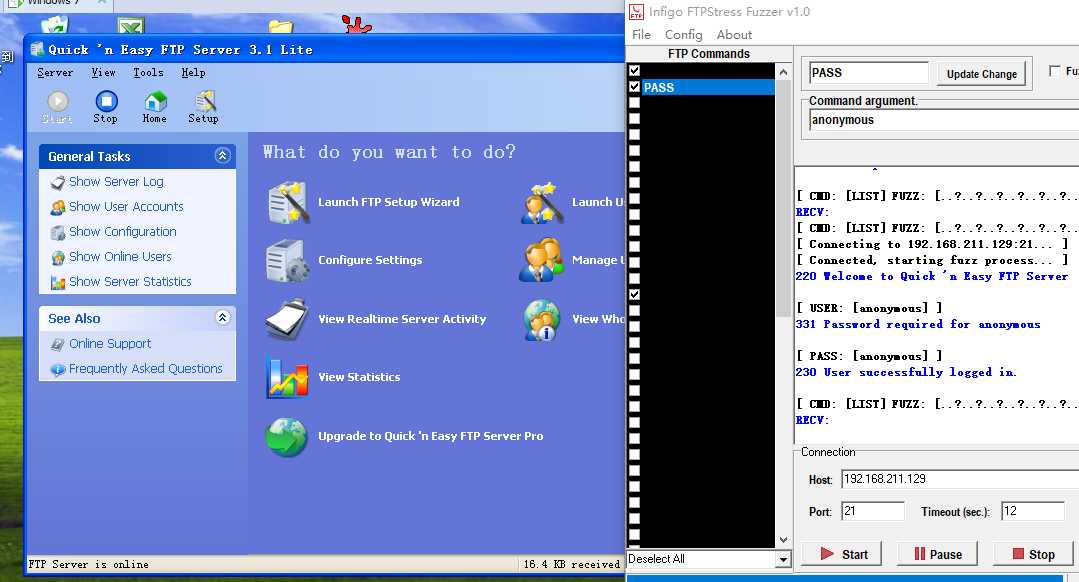The image size is (1079, 582).
Task: Open the Frequently Asked Questions link
Action: point(146,369)
